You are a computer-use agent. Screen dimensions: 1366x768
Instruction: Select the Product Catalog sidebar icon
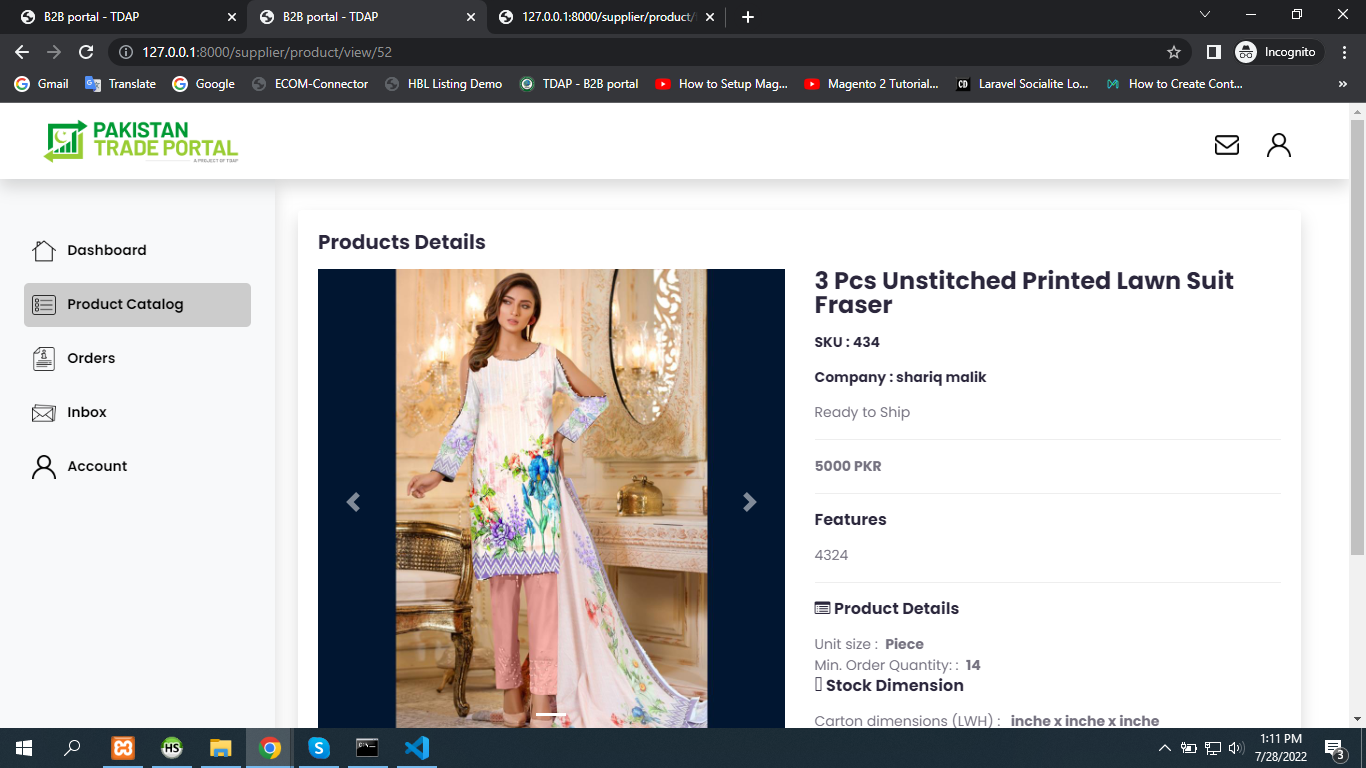click(42, 304)
